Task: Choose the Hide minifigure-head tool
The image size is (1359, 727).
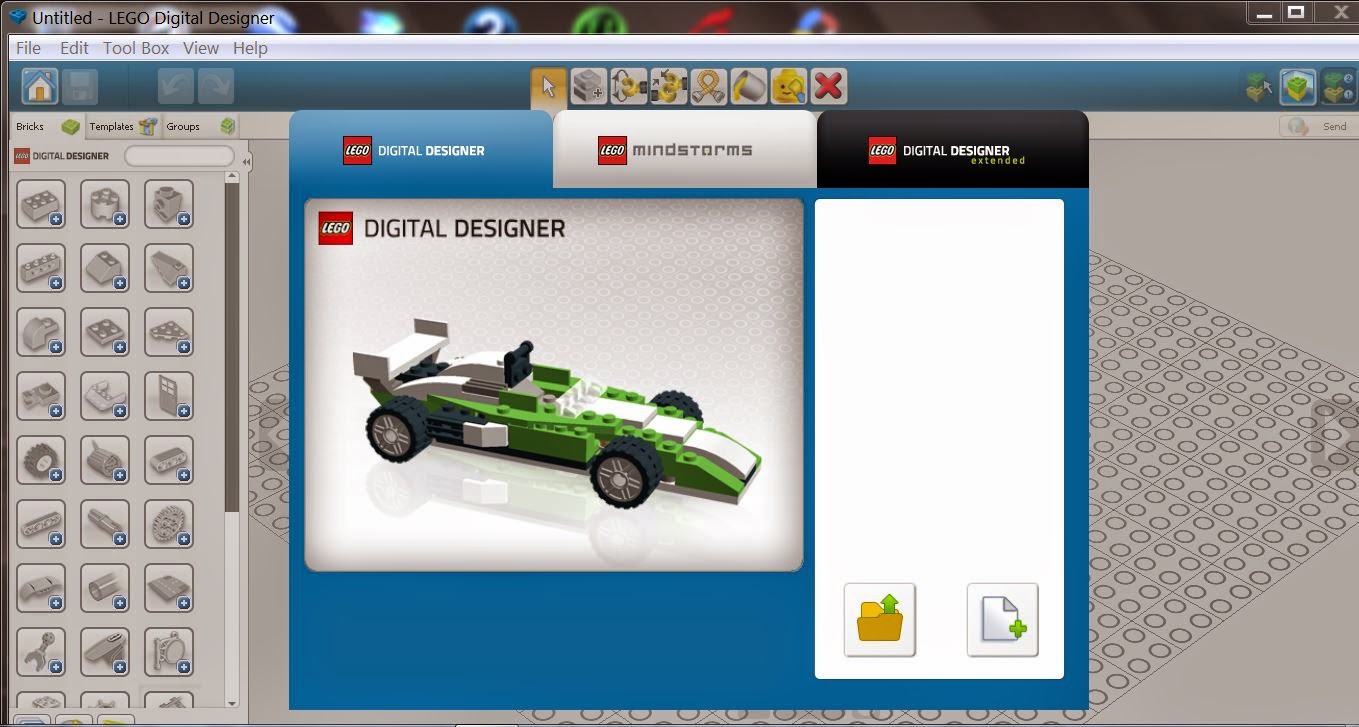Action: coord(789,87)
